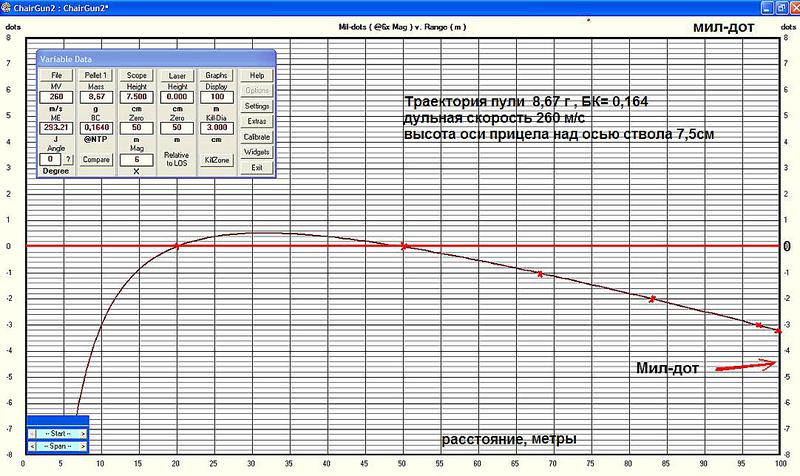The width and height of the screenshot is (800, 476).
Task: Click the Mag magnification input field
Action: (136, 159)
